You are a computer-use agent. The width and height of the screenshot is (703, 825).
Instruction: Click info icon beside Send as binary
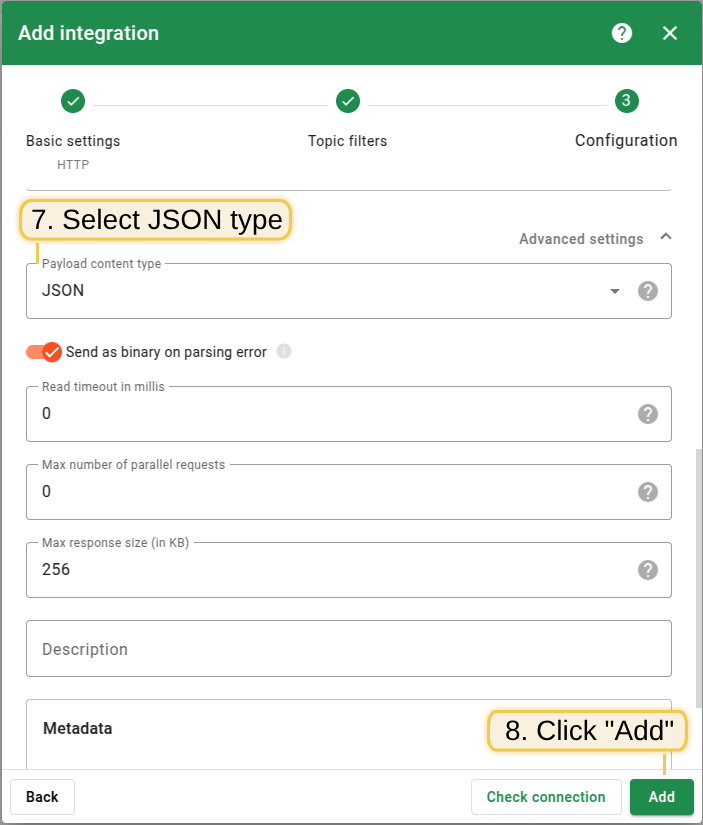(x=284, y=352)
